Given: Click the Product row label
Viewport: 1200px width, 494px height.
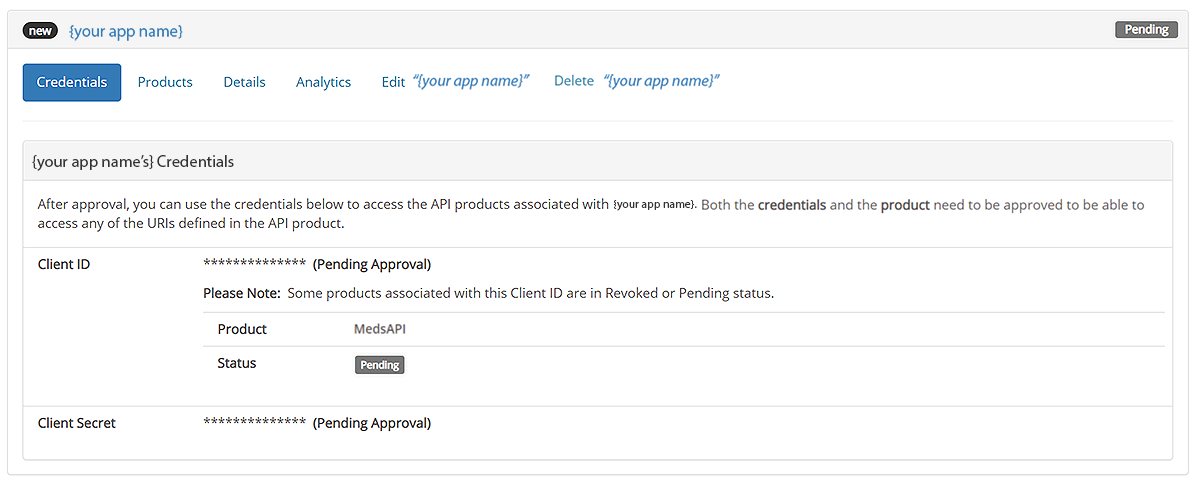Looking at the screenshot, I should 242,329.
